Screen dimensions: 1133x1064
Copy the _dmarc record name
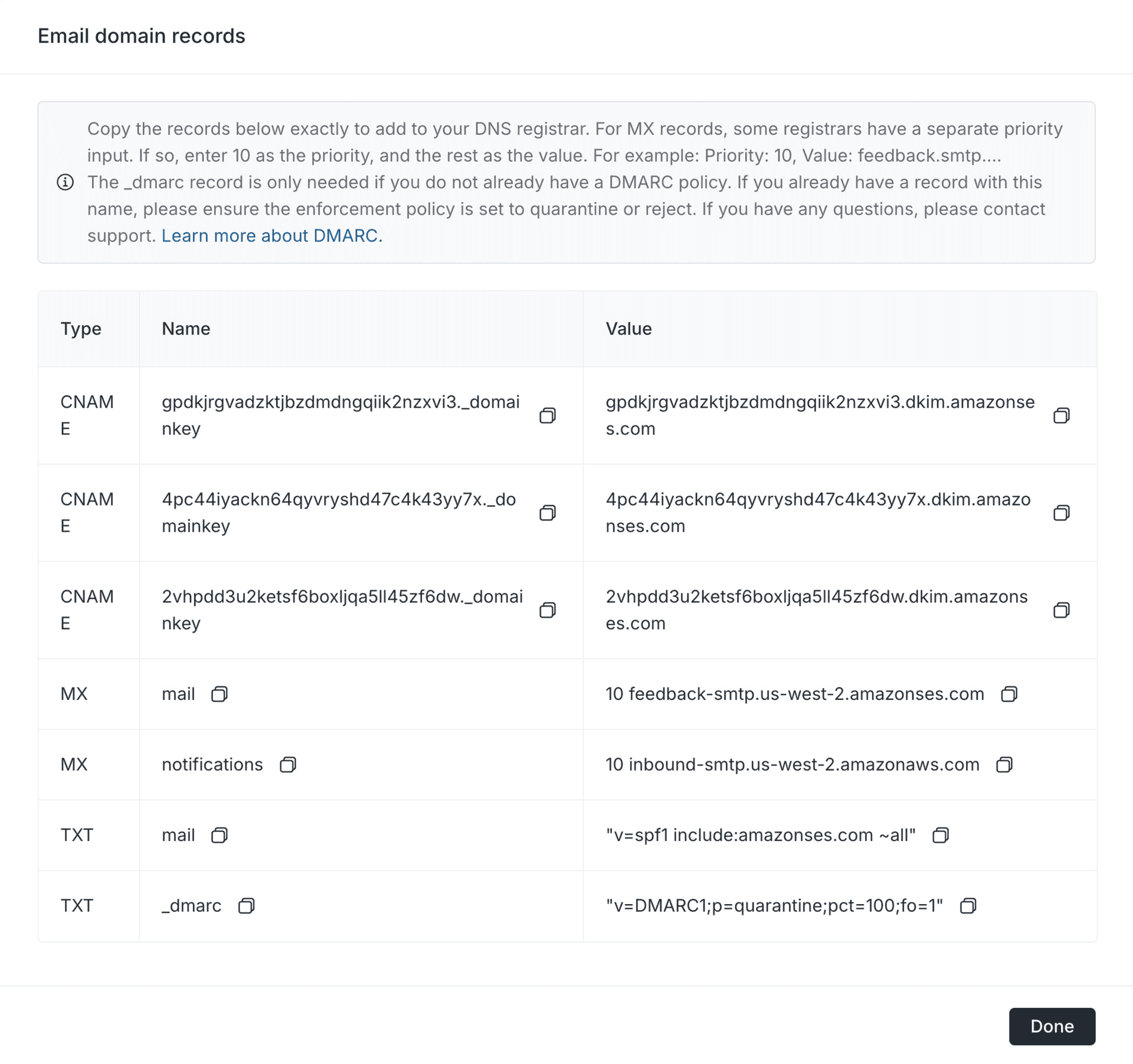(x=248, y=906)
